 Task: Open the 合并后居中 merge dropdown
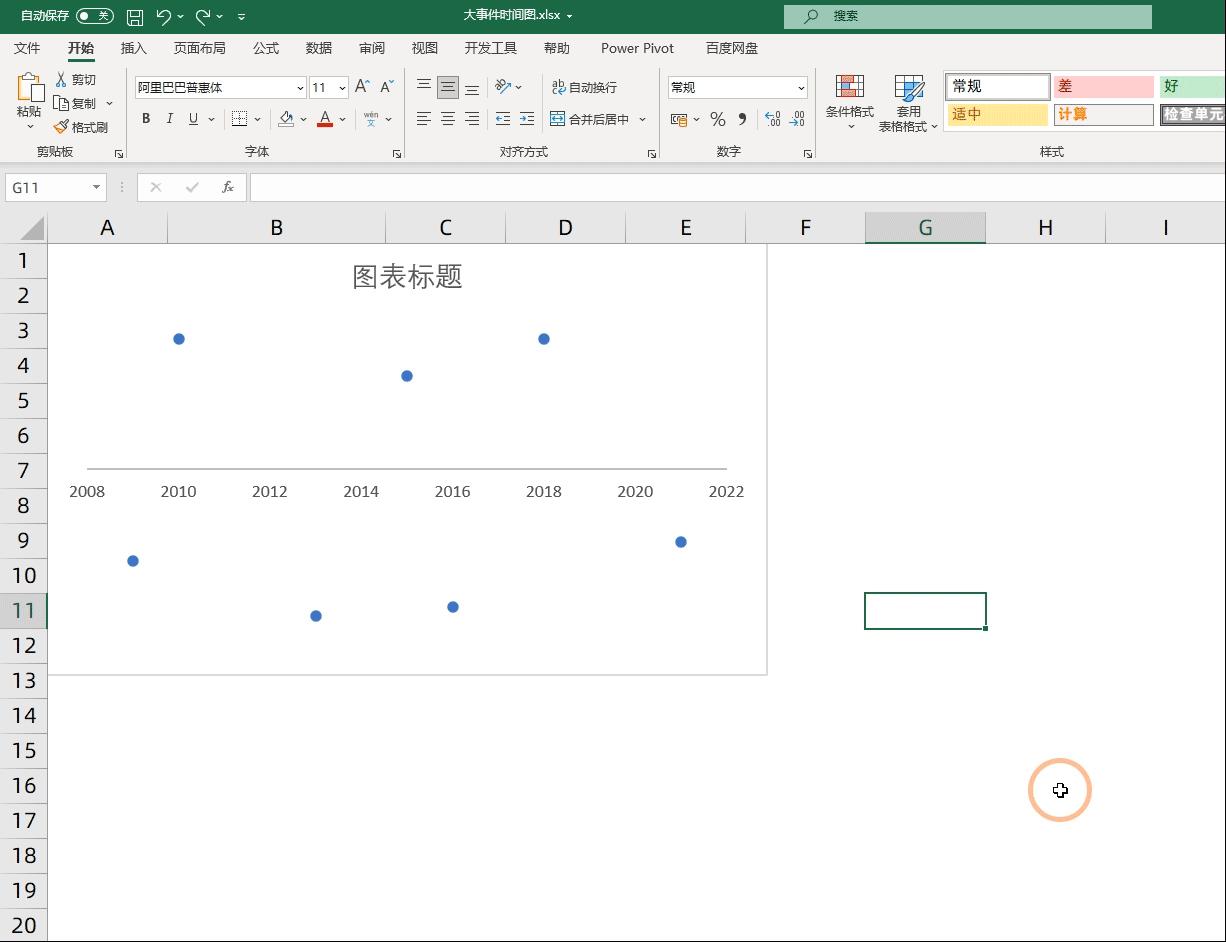click(x=643, y=118)
